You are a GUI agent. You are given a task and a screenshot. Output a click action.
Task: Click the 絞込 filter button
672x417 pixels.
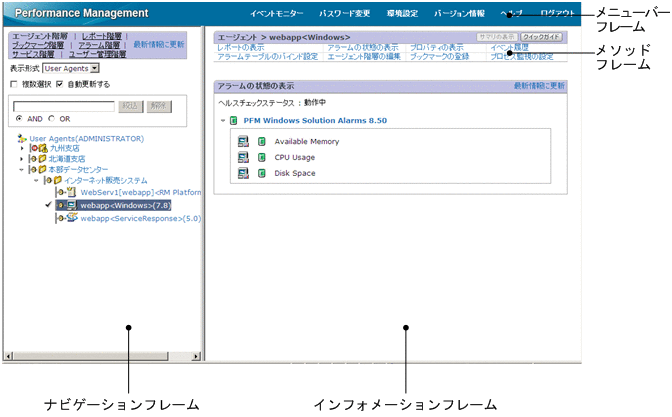pyautogui.click(x=130, y=106)
